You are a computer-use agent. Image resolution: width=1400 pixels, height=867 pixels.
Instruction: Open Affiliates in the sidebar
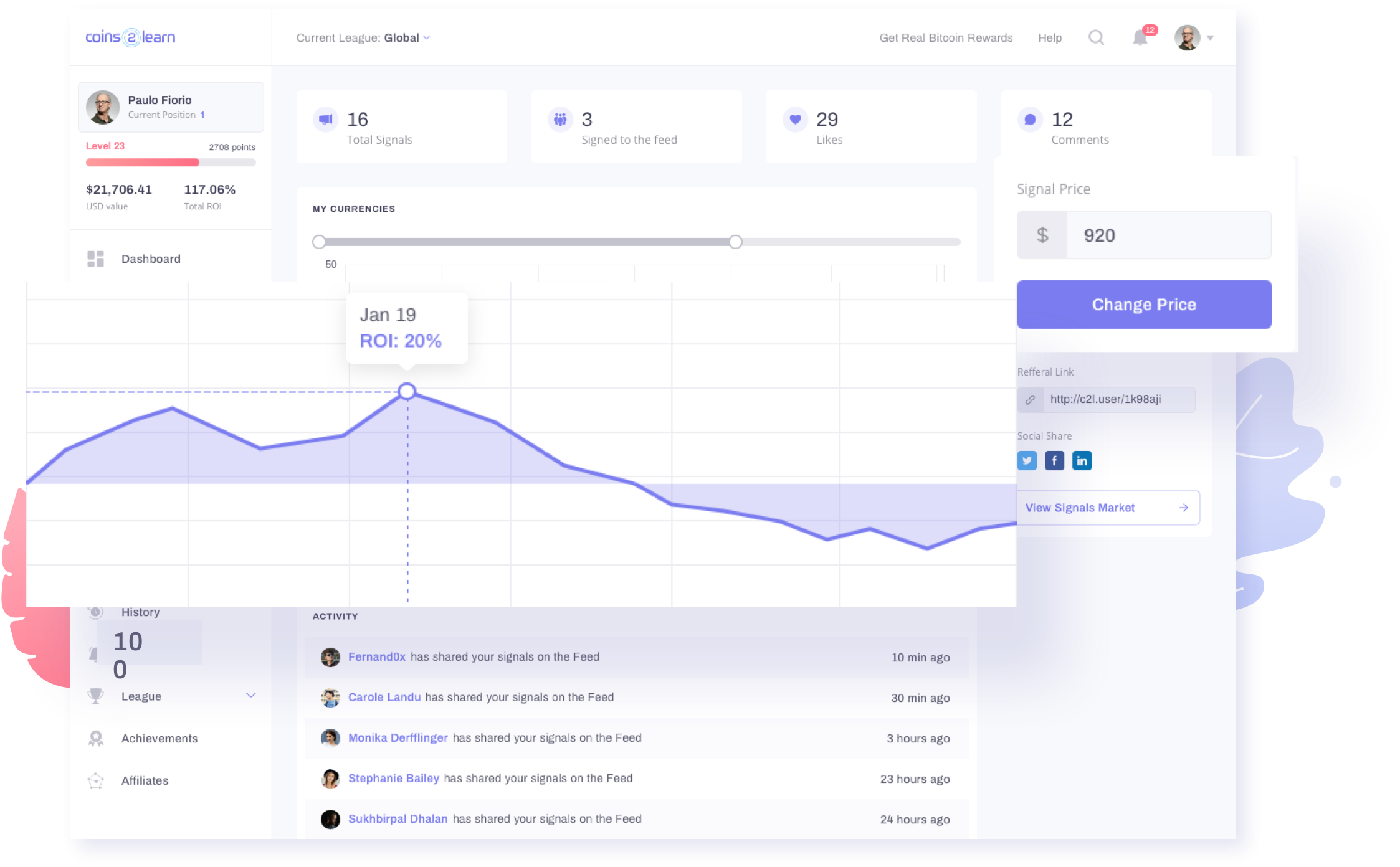click(145, 781)
